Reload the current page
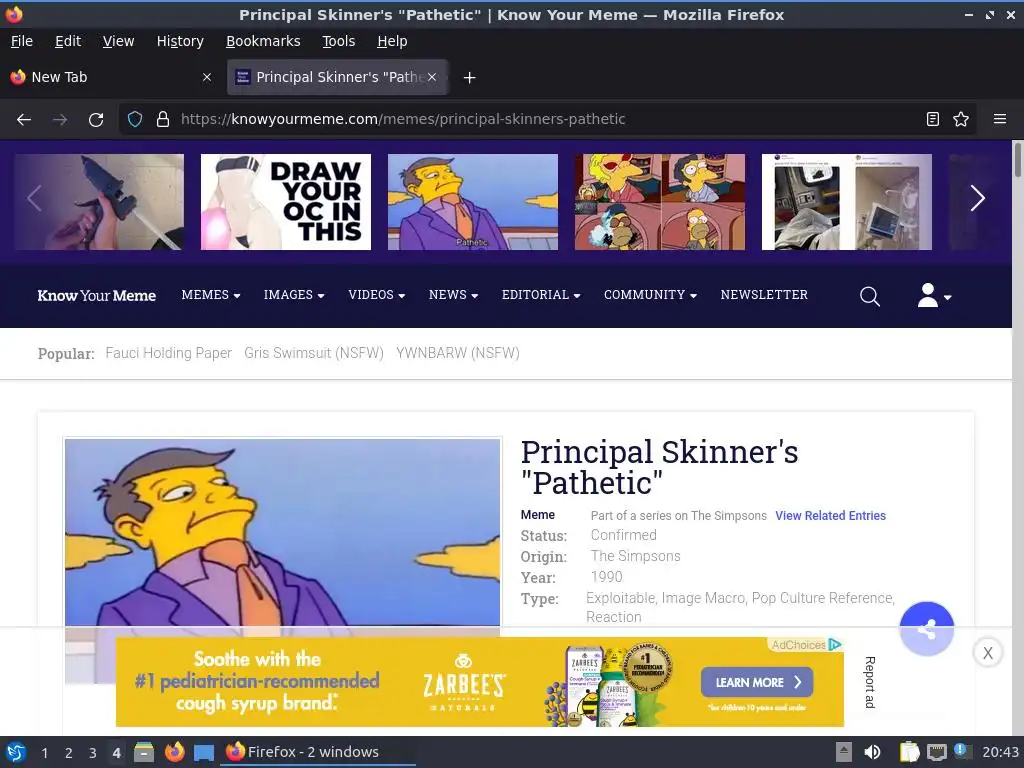The width and height of the screenshot is (1024, 768). (x=96, y=120)
